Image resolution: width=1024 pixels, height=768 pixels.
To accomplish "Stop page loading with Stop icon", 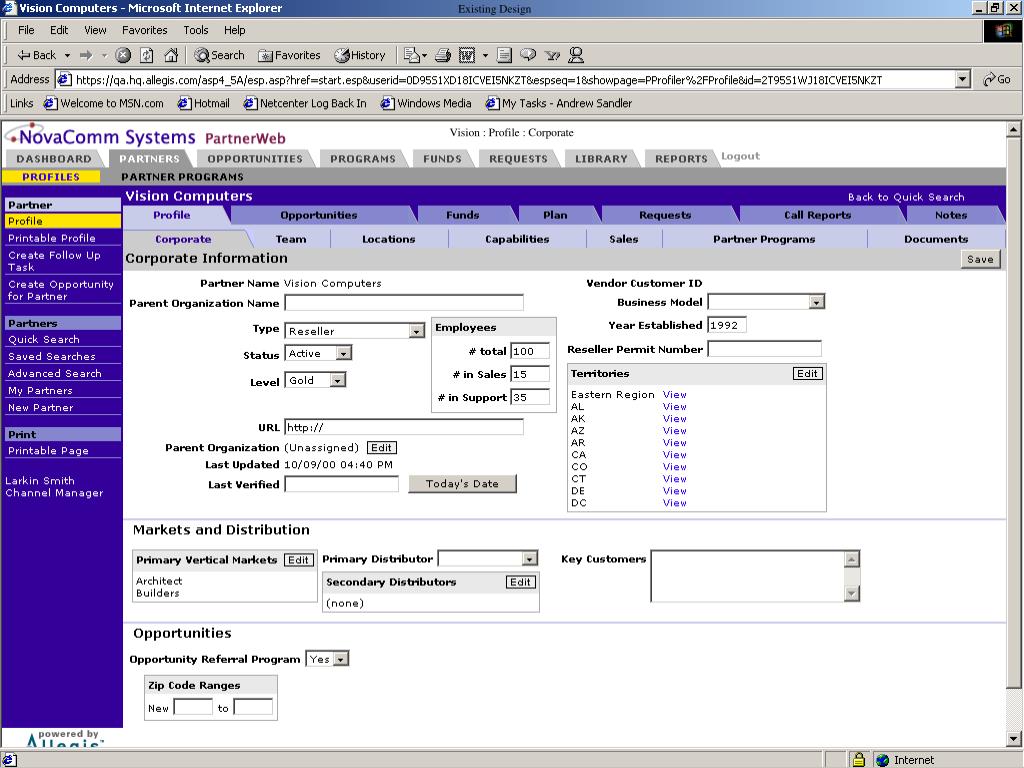I will (x=123, y=56).
